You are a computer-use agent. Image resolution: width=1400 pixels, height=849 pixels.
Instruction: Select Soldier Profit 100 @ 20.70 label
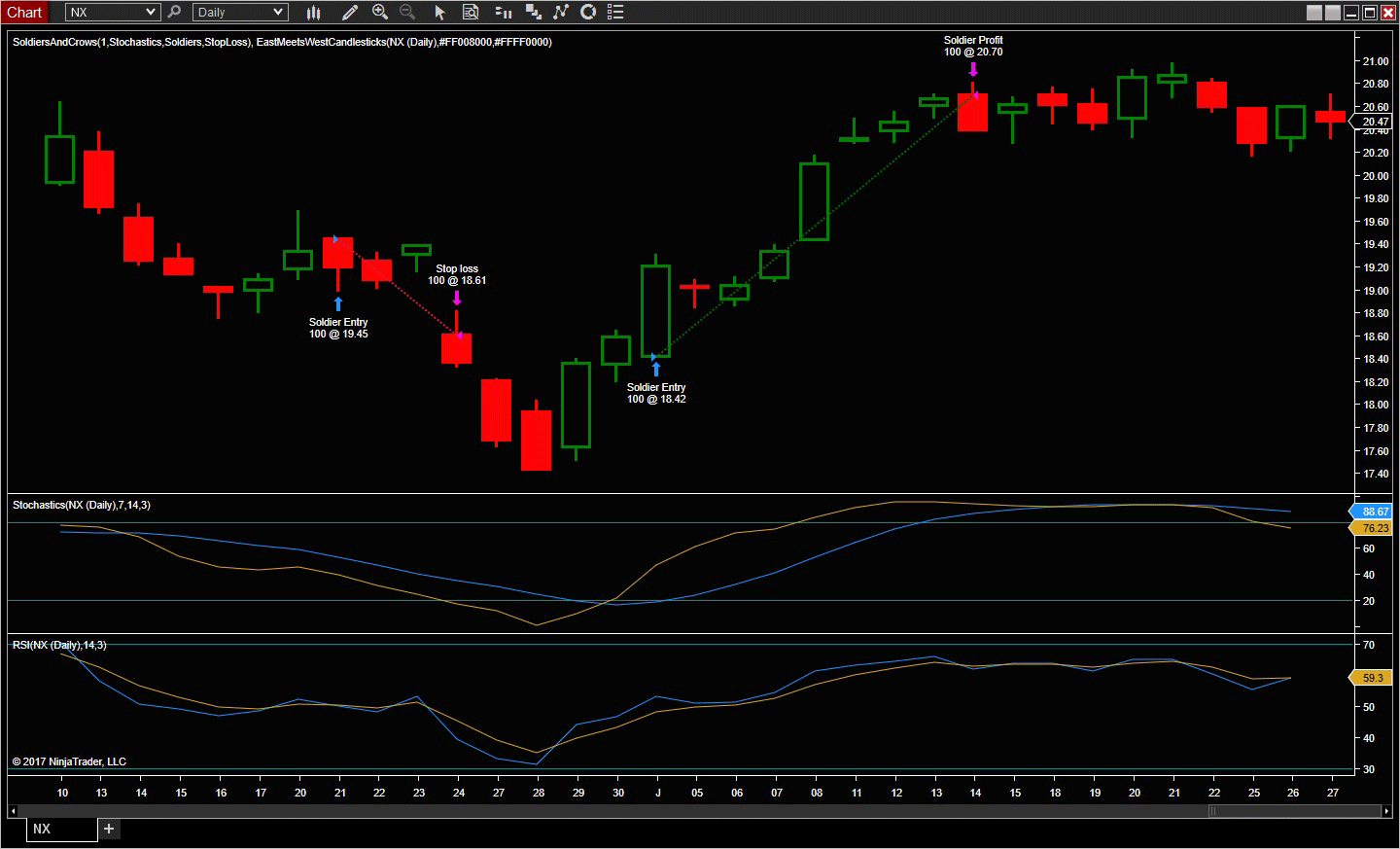click(x=973, y=46)
